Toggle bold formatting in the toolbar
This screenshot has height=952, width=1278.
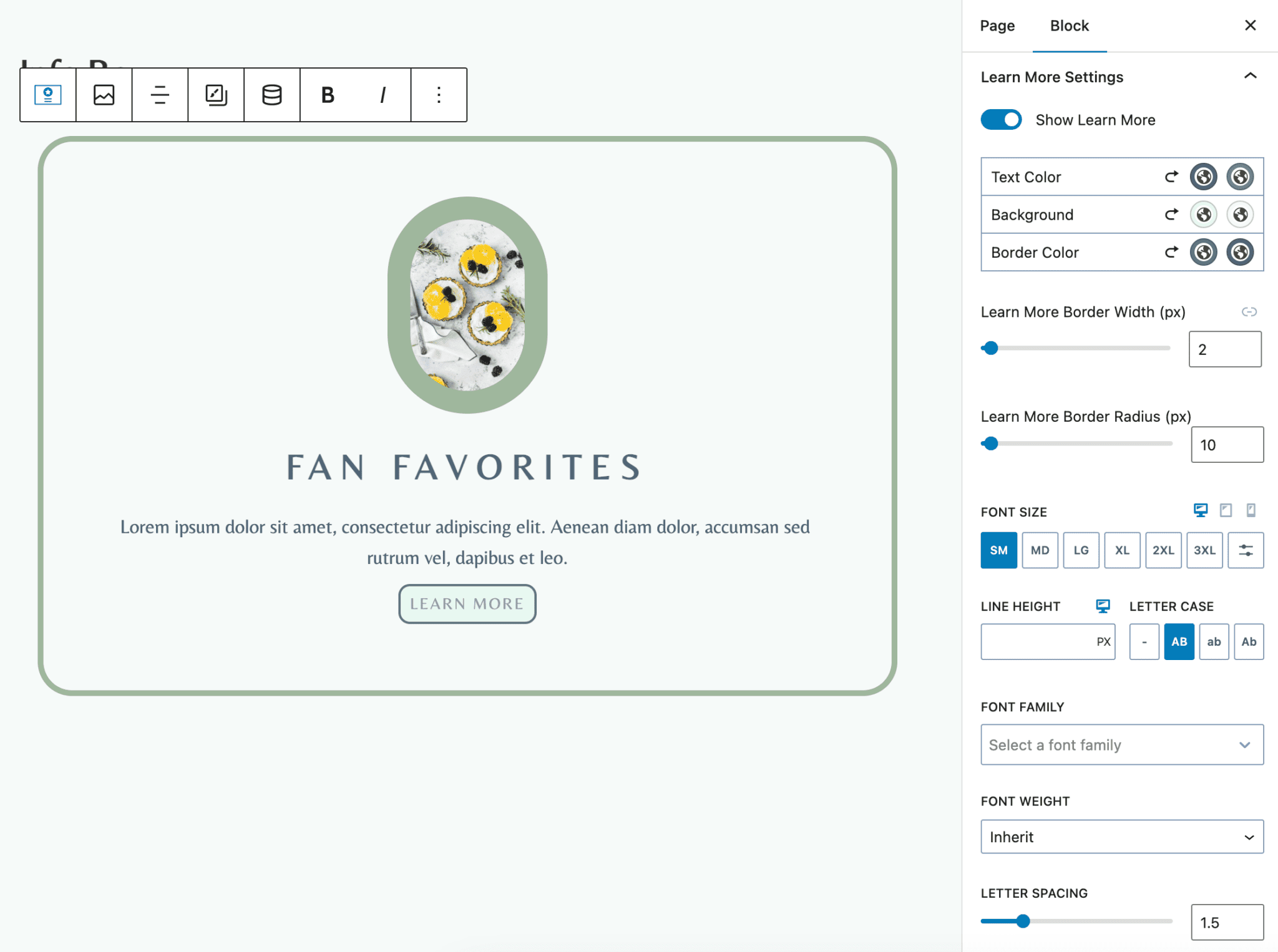click(x=328, y=95)
